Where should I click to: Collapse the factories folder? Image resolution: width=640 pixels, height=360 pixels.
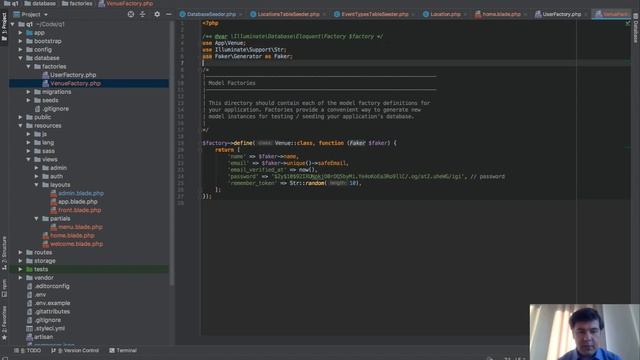pyautogui.click(x=29, y=67)
